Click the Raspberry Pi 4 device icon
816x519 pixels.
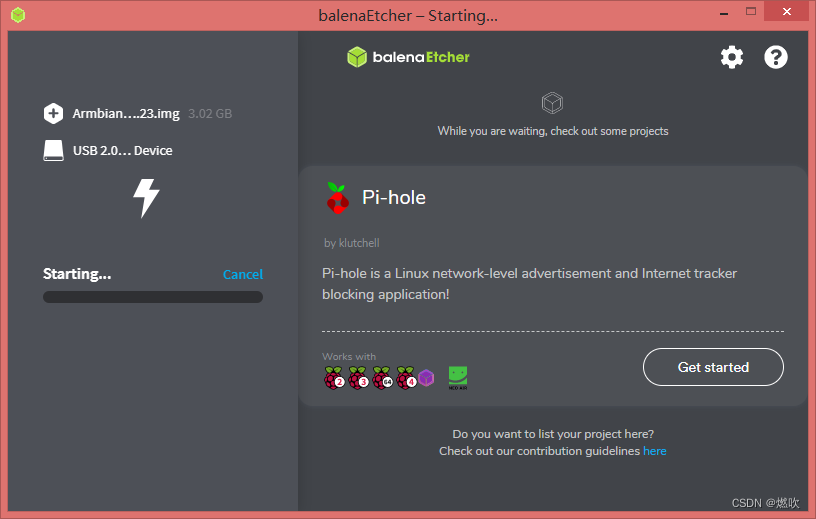tap(406, 378)
